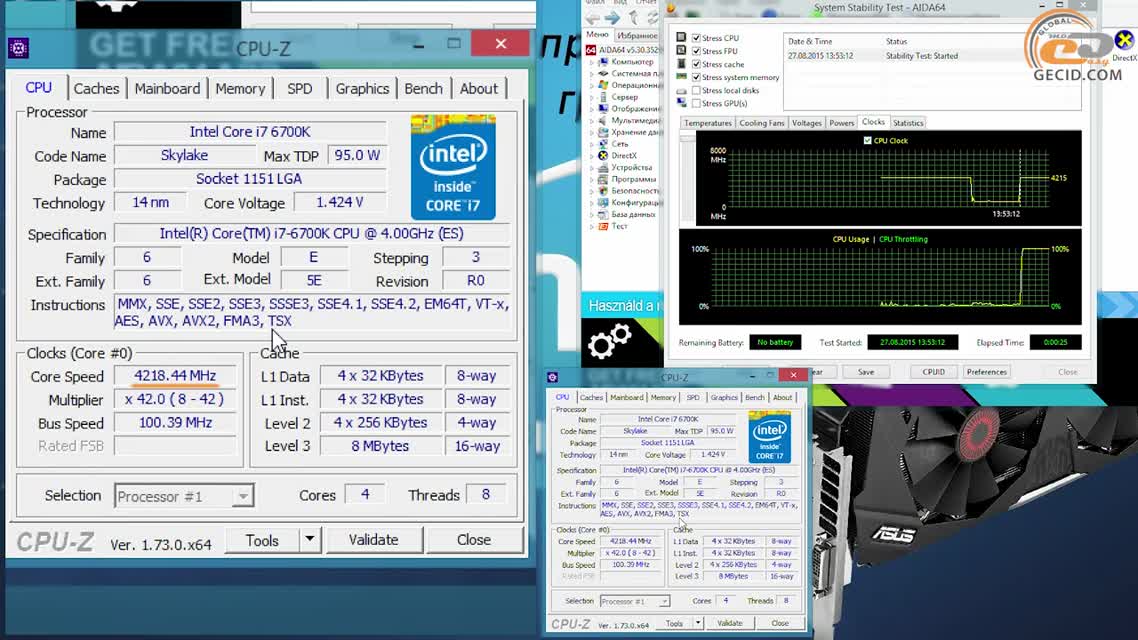Screen dimensions: 1138x640
Task: Switch to Cooling Fans tab in AIDA64
Action: click(761, 123)
